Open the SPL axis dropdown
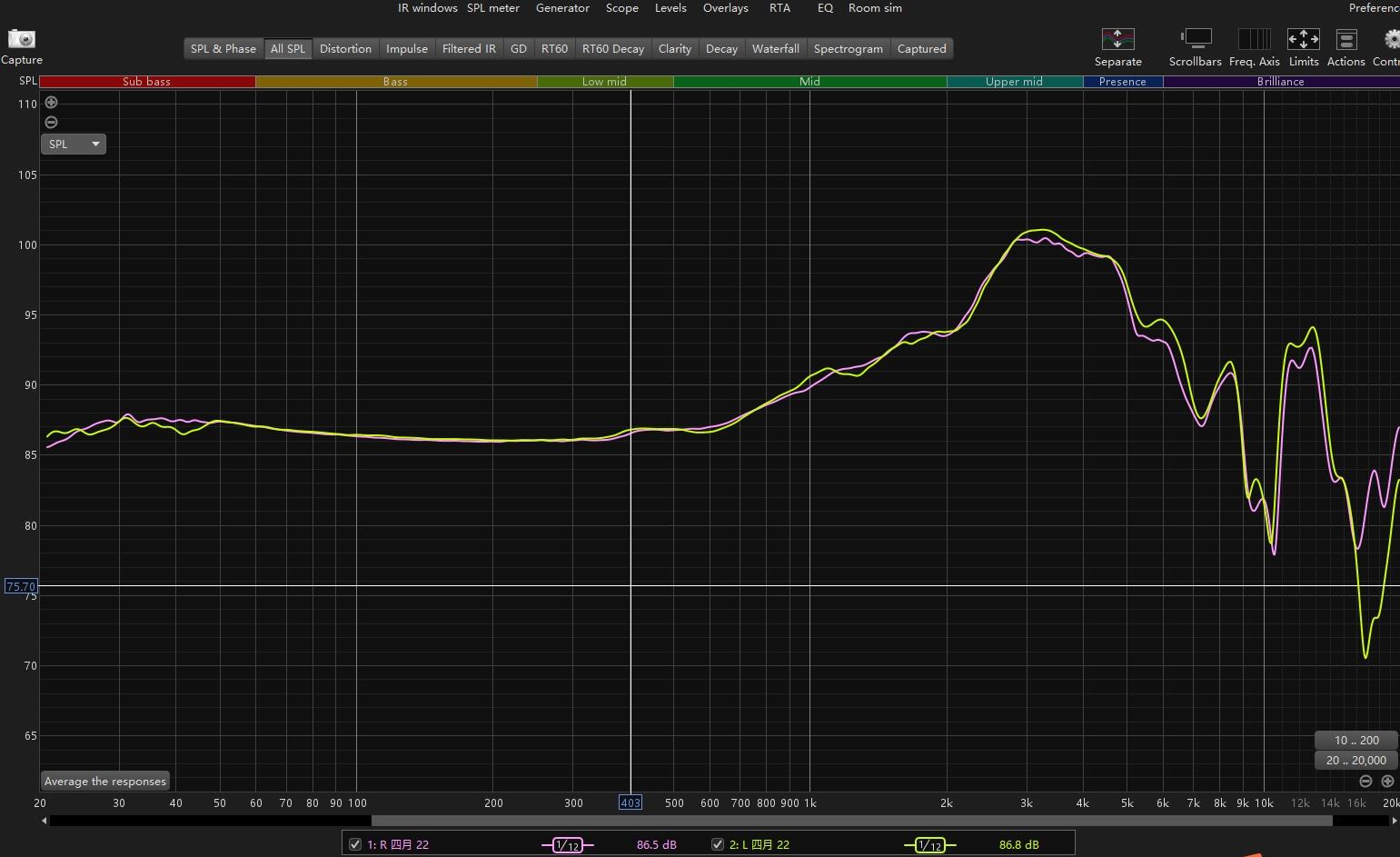 coord(74,144)
